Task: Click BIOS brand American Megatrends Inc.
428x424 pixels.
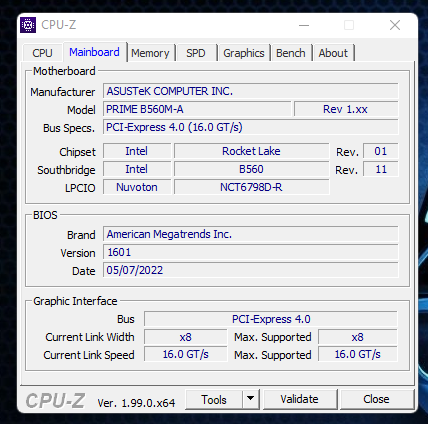Action: click(x=251, y=234)
